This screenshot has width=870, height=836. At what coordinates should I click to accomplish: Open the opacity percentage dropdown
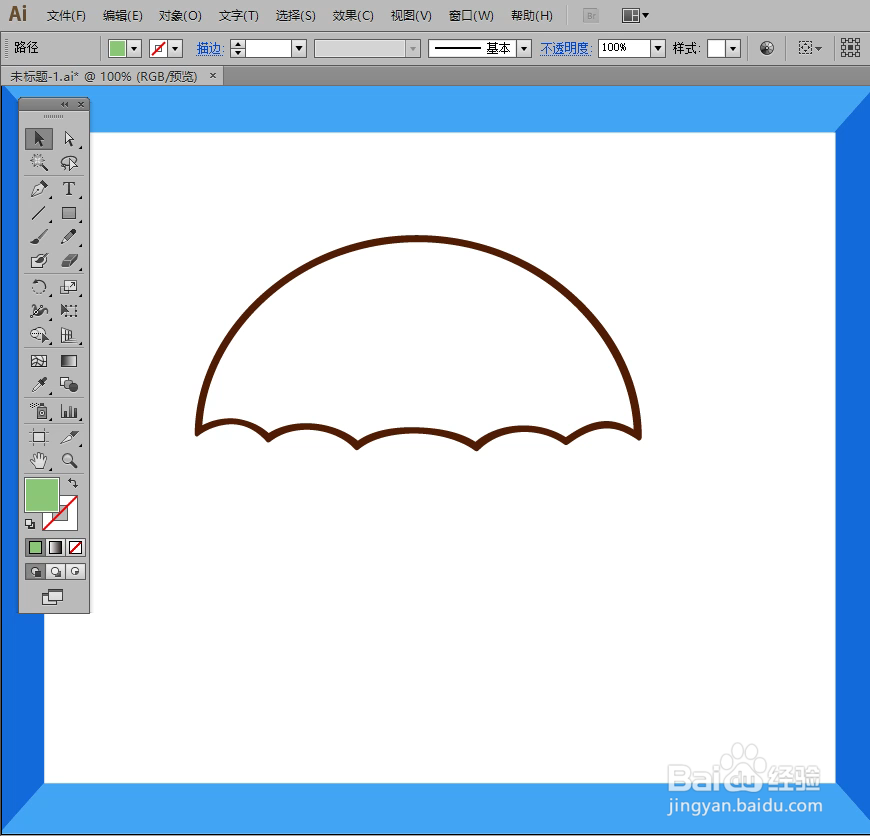[x=656, y=47]
